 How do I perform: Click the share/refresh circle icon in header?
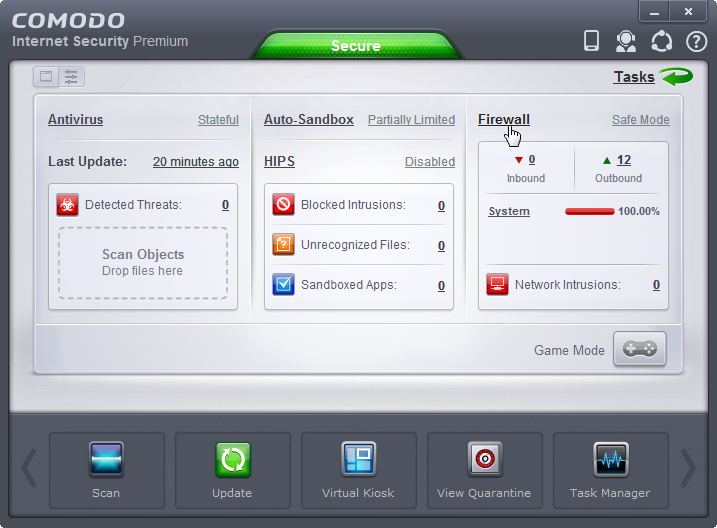(x=661, y=41)
